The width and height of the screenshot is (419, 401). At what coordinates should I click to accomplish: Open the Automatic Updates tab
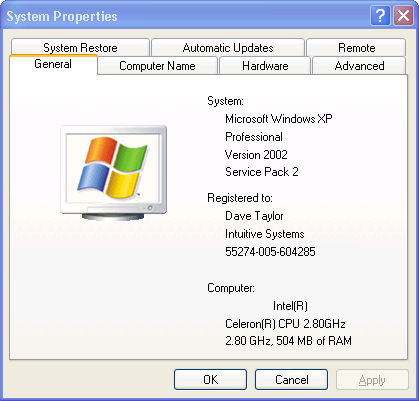(228, 47)
